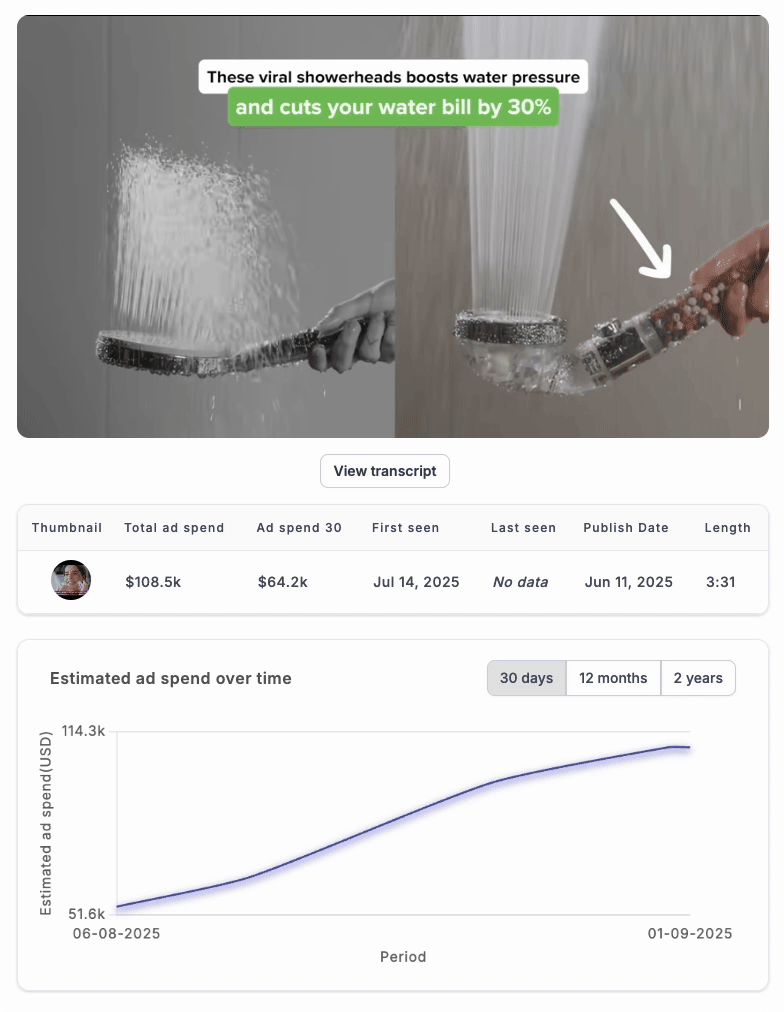This screenshot has width=784, height=1012.
Task: Sort by First seen column
Action: tap(405, 527)
